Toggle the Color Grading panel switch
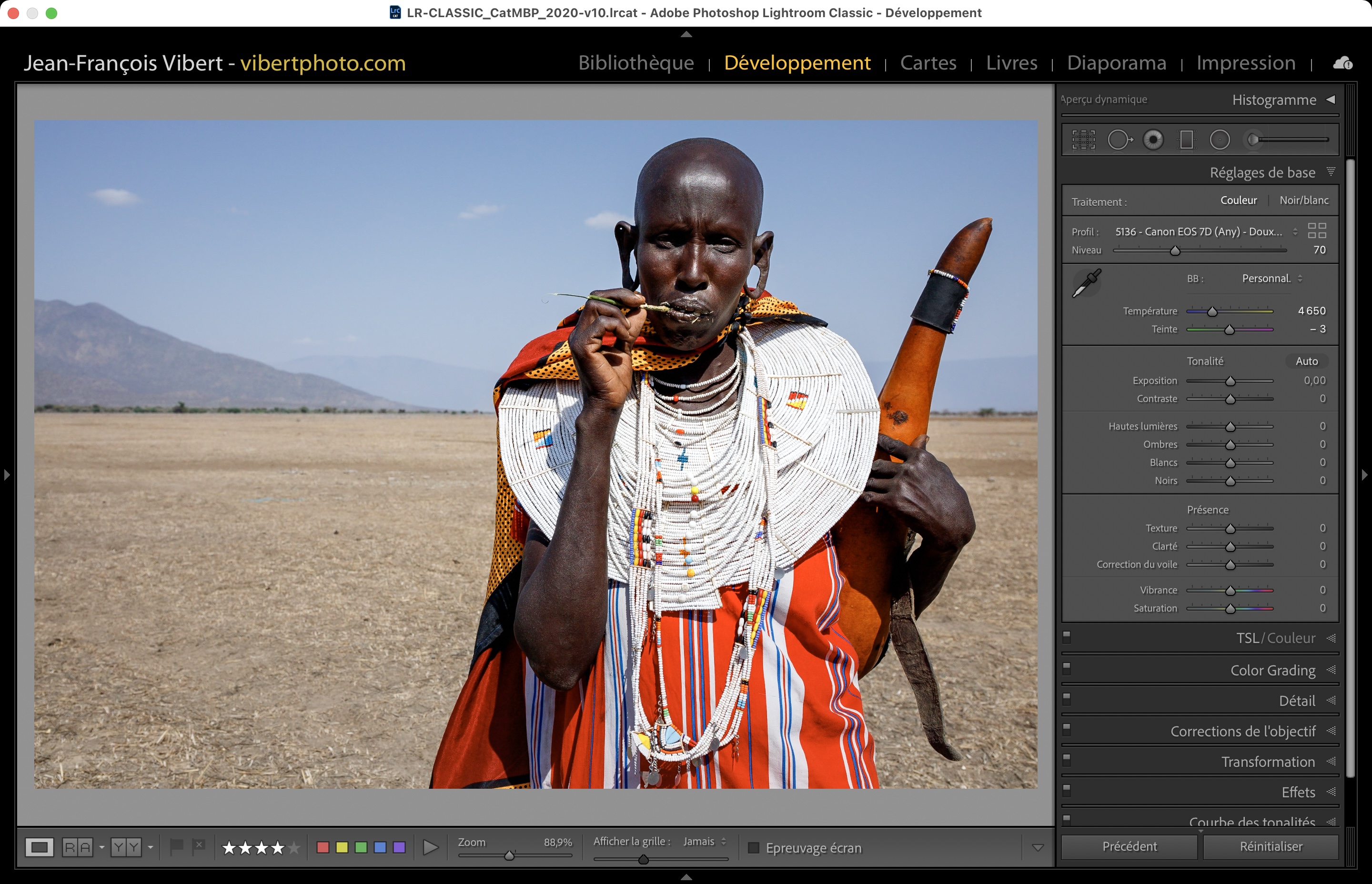Screen dimensions: 1372x884 [x=1067, y=668]
